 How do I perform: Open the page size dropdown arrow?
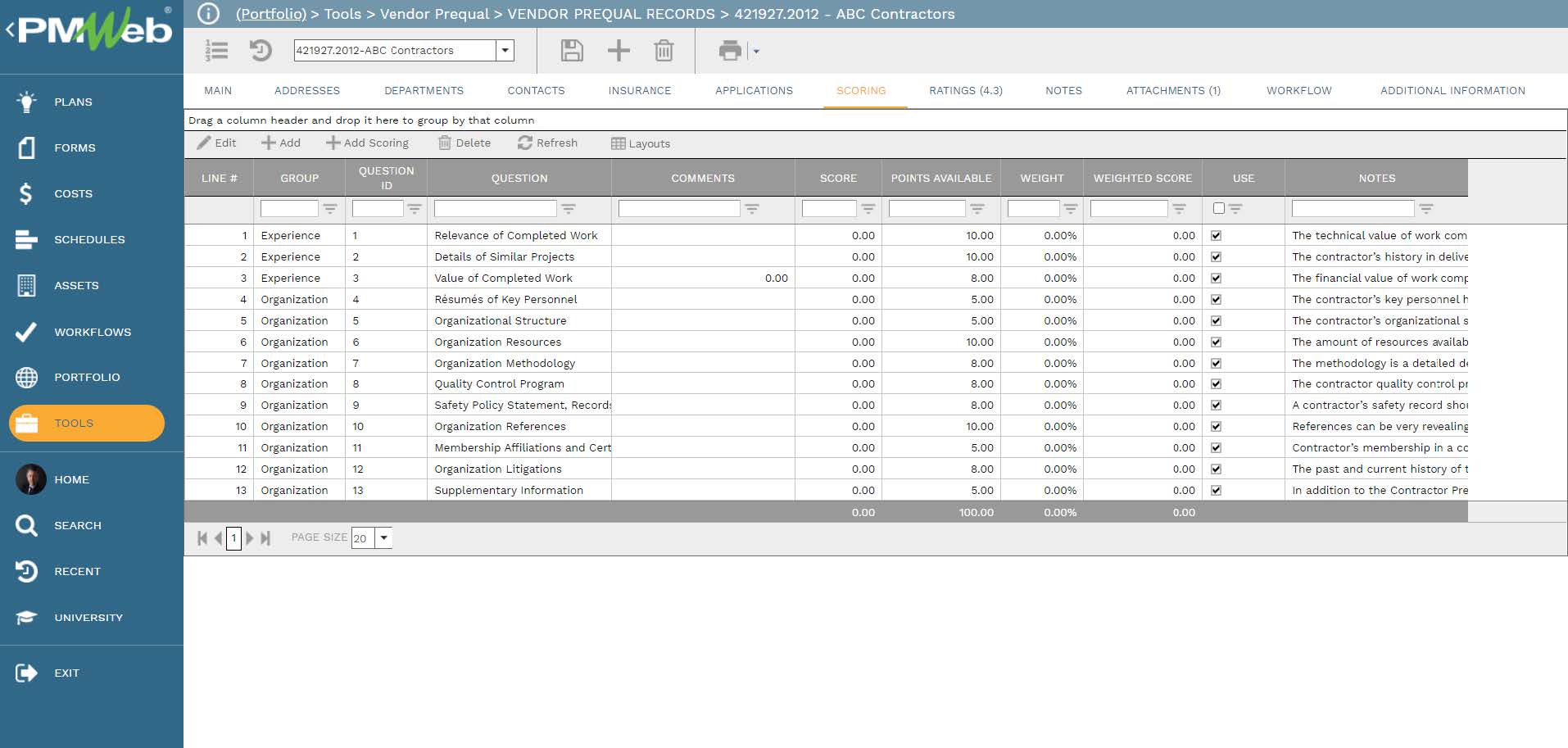click(x=383, y=538)
